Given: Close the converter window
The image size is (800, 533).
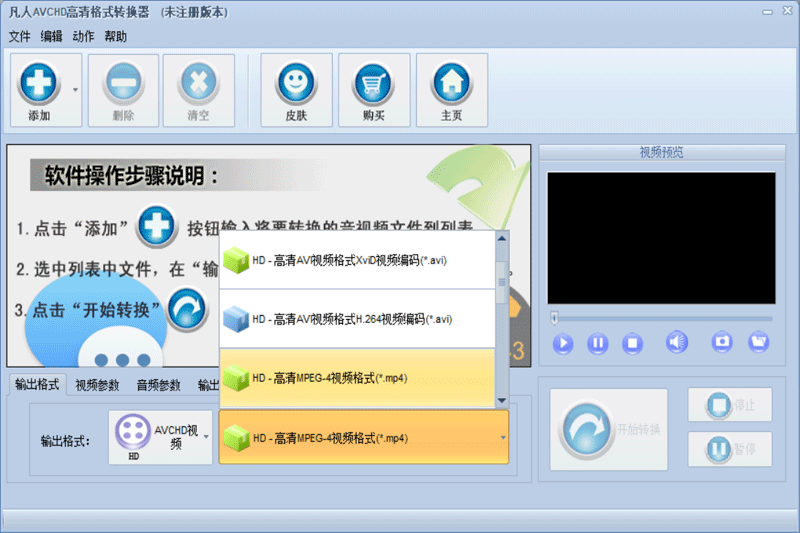Looking at the screenshot, I should point(787,11).
